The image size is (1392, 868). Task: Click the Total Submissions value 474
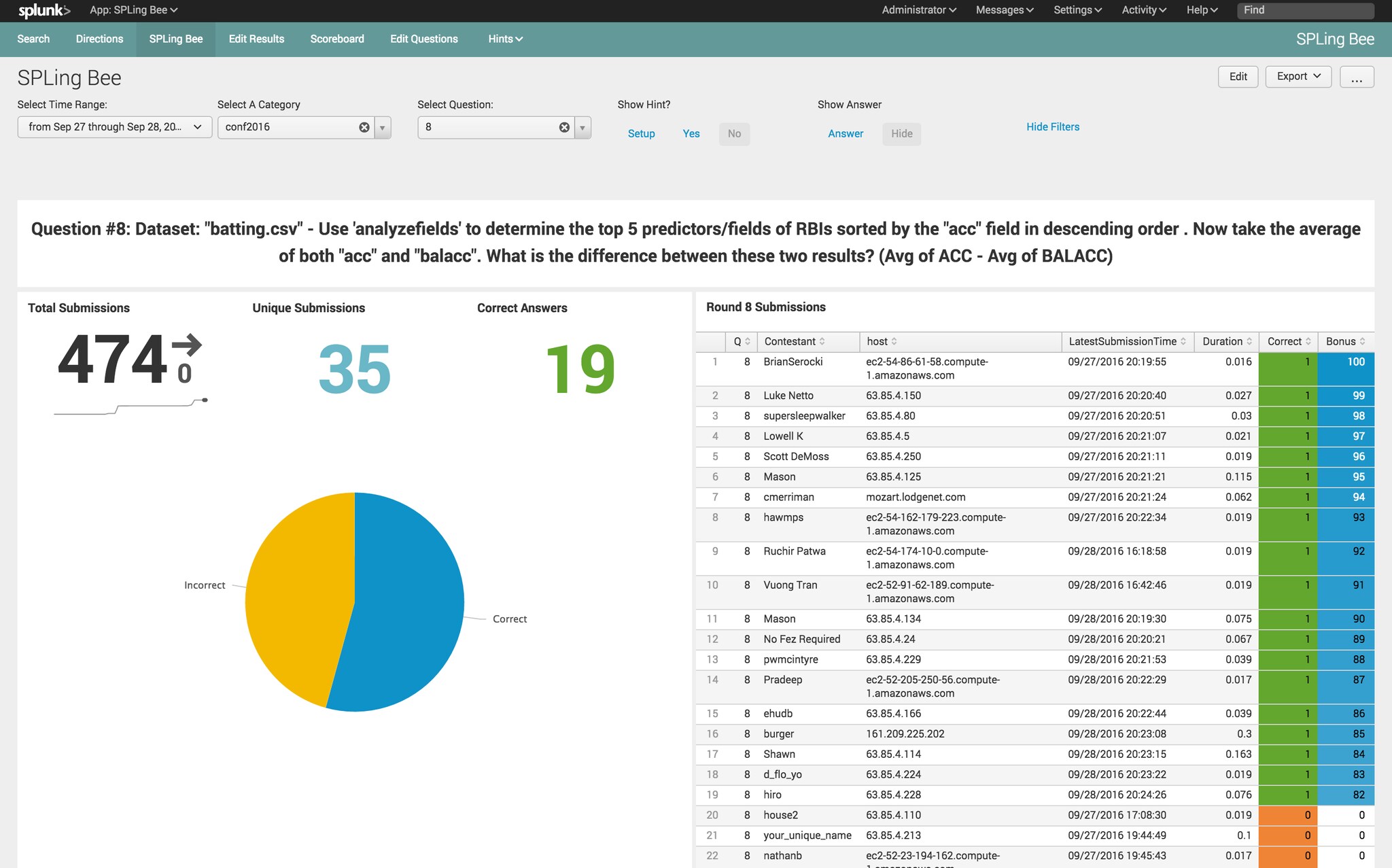pyautogui.click(x=113, y=360)
